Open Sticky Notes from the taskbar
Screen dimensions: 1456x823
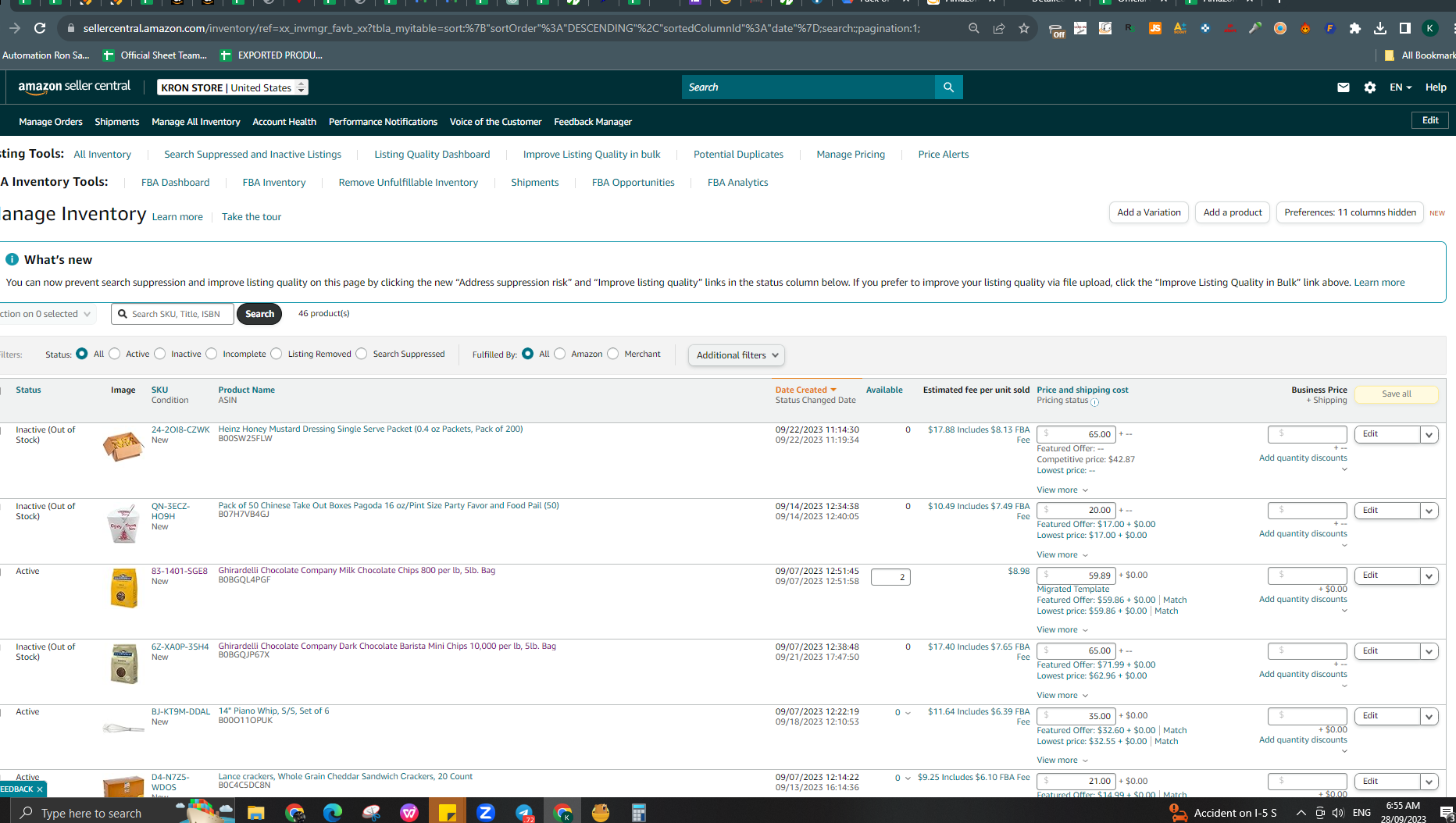click(448, 813)
